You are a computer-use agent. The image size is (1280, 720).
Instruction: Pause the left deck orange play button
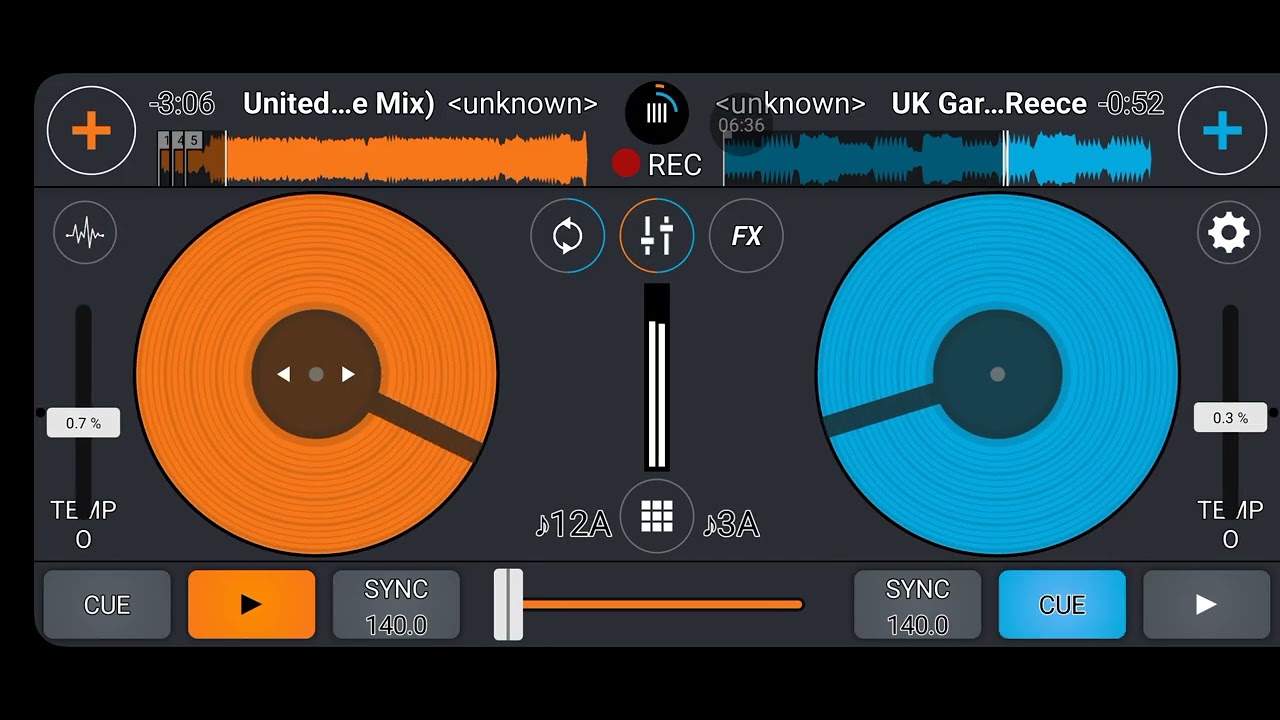pyautogui.click(x=252, y=604)
